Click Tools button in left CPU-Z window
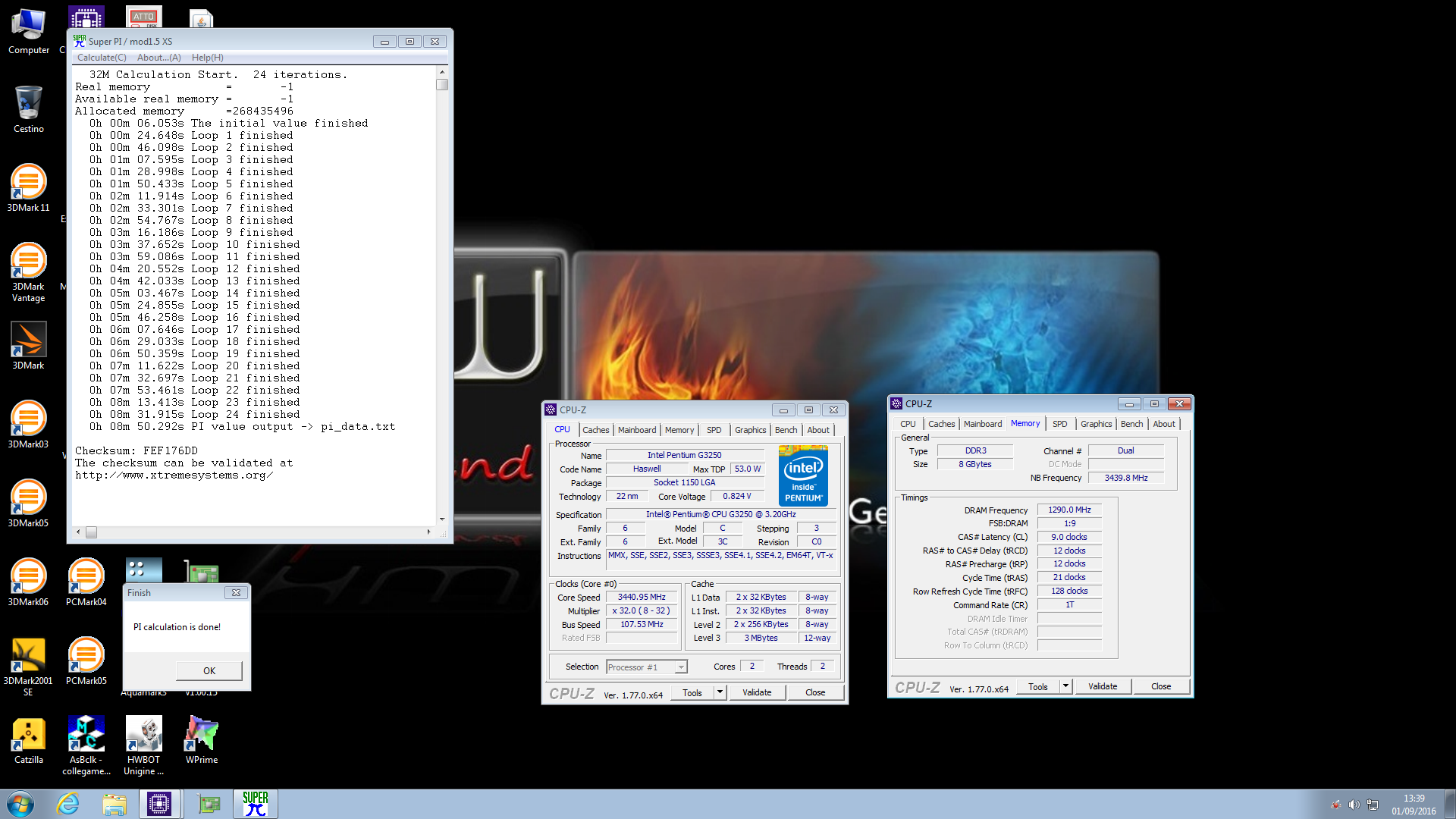 [692, 692]
